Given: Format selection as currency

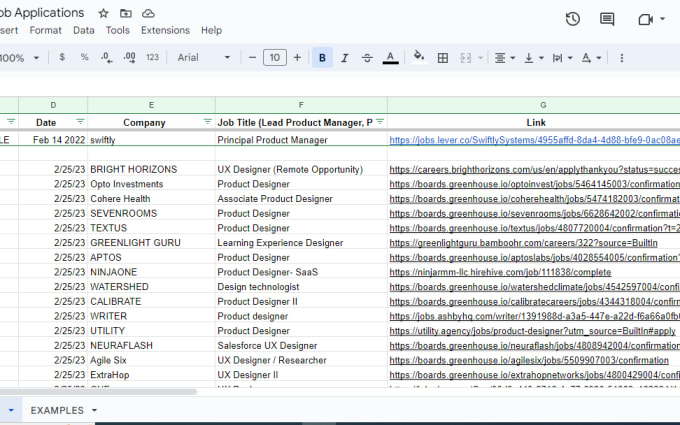Looking at the screenshot, I should point(62,57).
